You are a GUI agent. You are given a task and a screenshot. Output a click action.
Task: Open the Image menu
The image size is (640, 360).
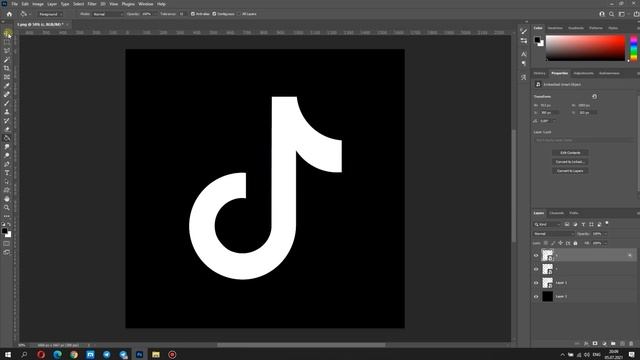38,4
